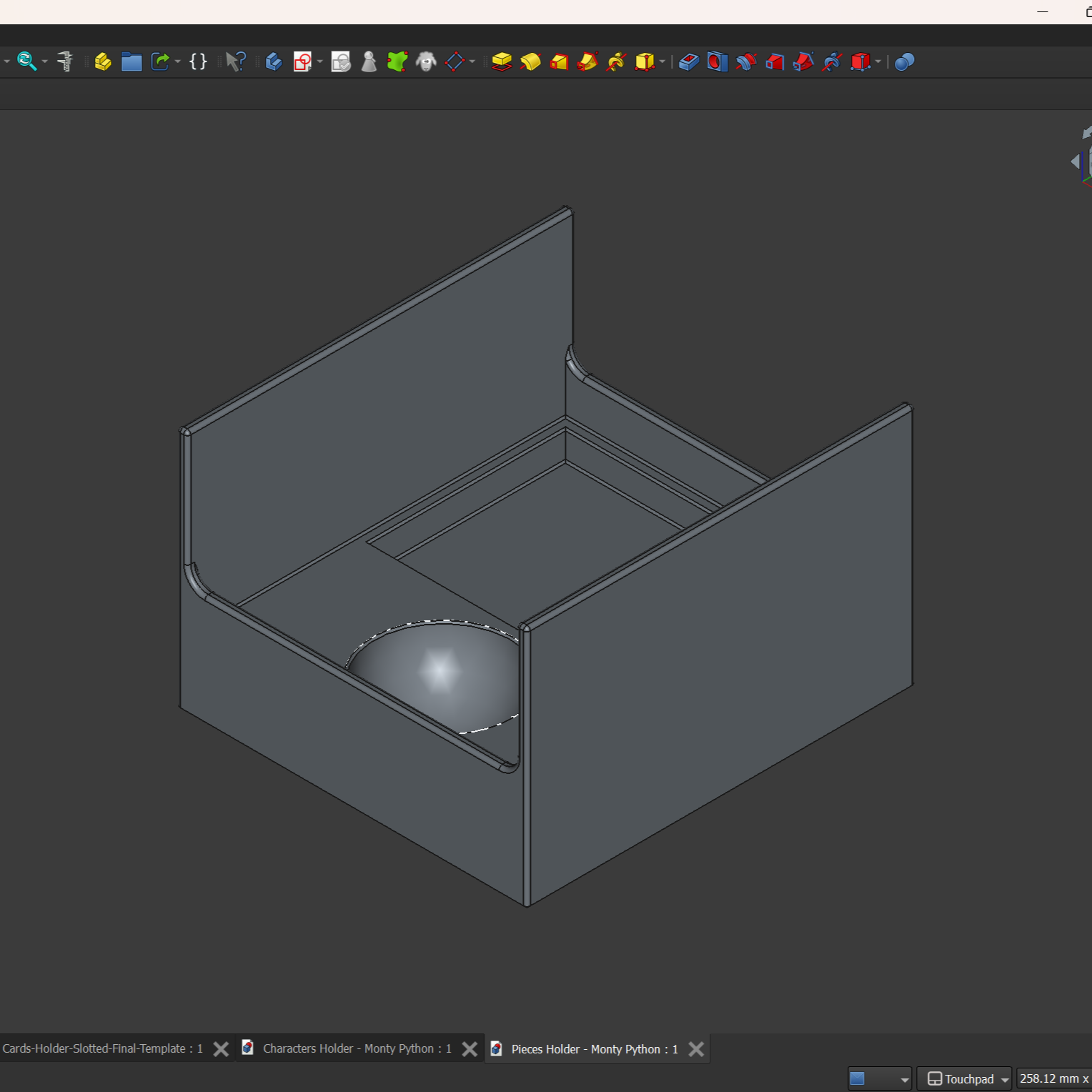Activate the Revolution tool
The width and height of the screenshot is (1092, 1092).
(530, 62)
